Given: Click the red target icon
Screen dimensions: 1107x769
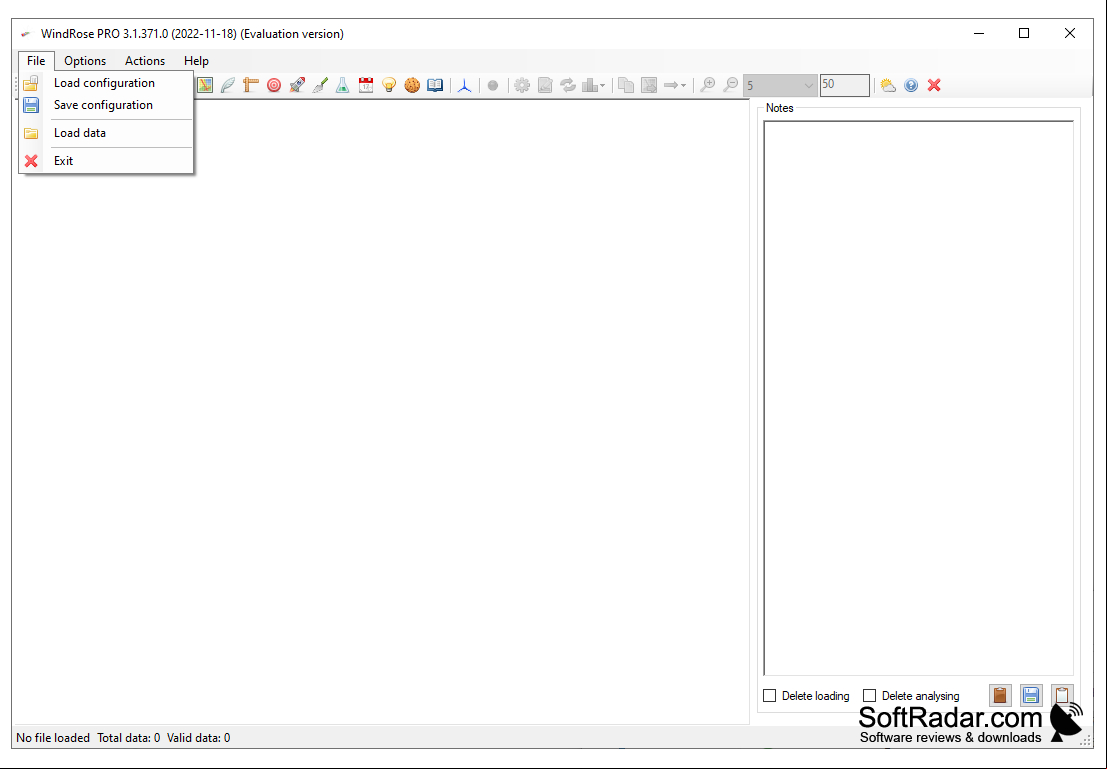Looking at the screenshot, I should [x=274, y=85].
